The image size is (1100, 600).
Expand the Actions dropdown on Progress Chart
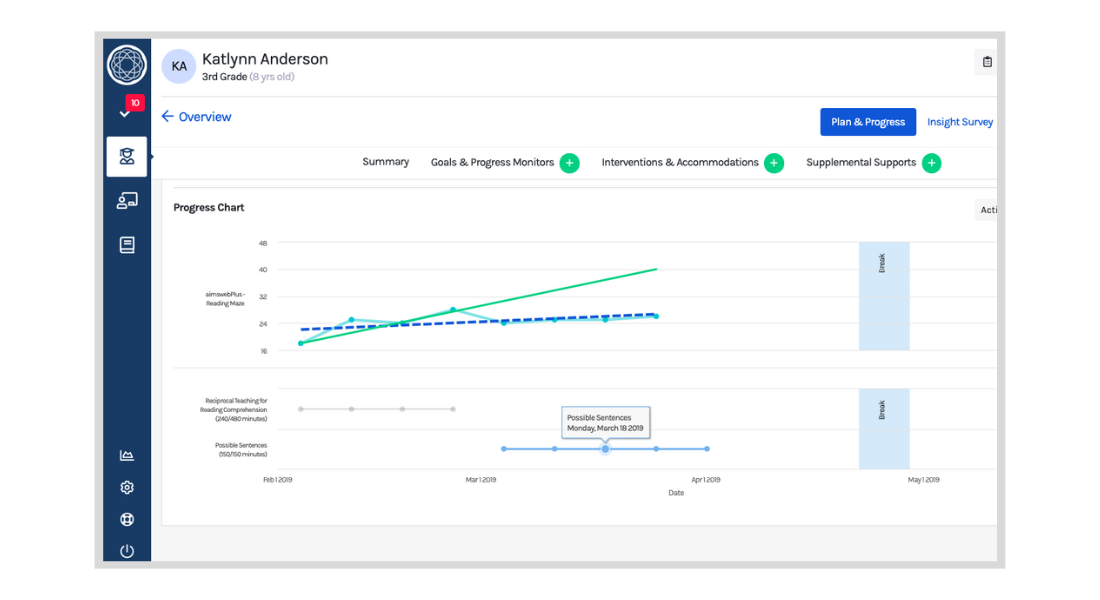click(987, 210)
